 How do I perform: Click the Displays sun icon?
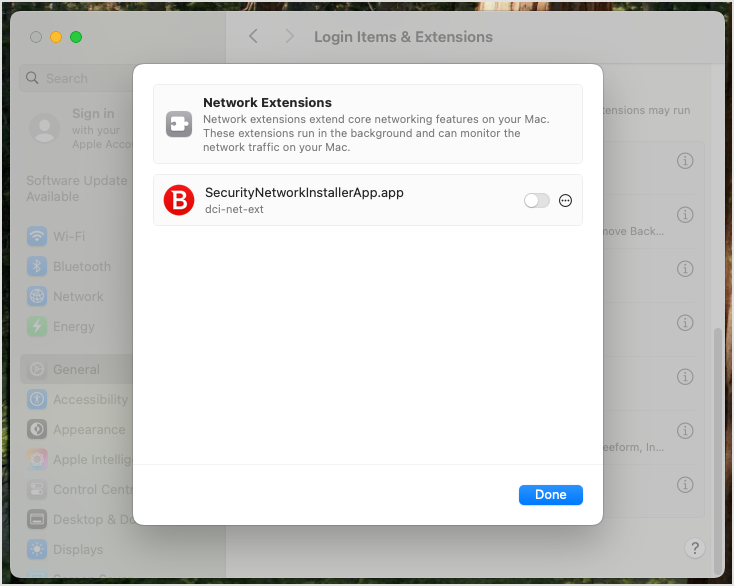(37, 549)
